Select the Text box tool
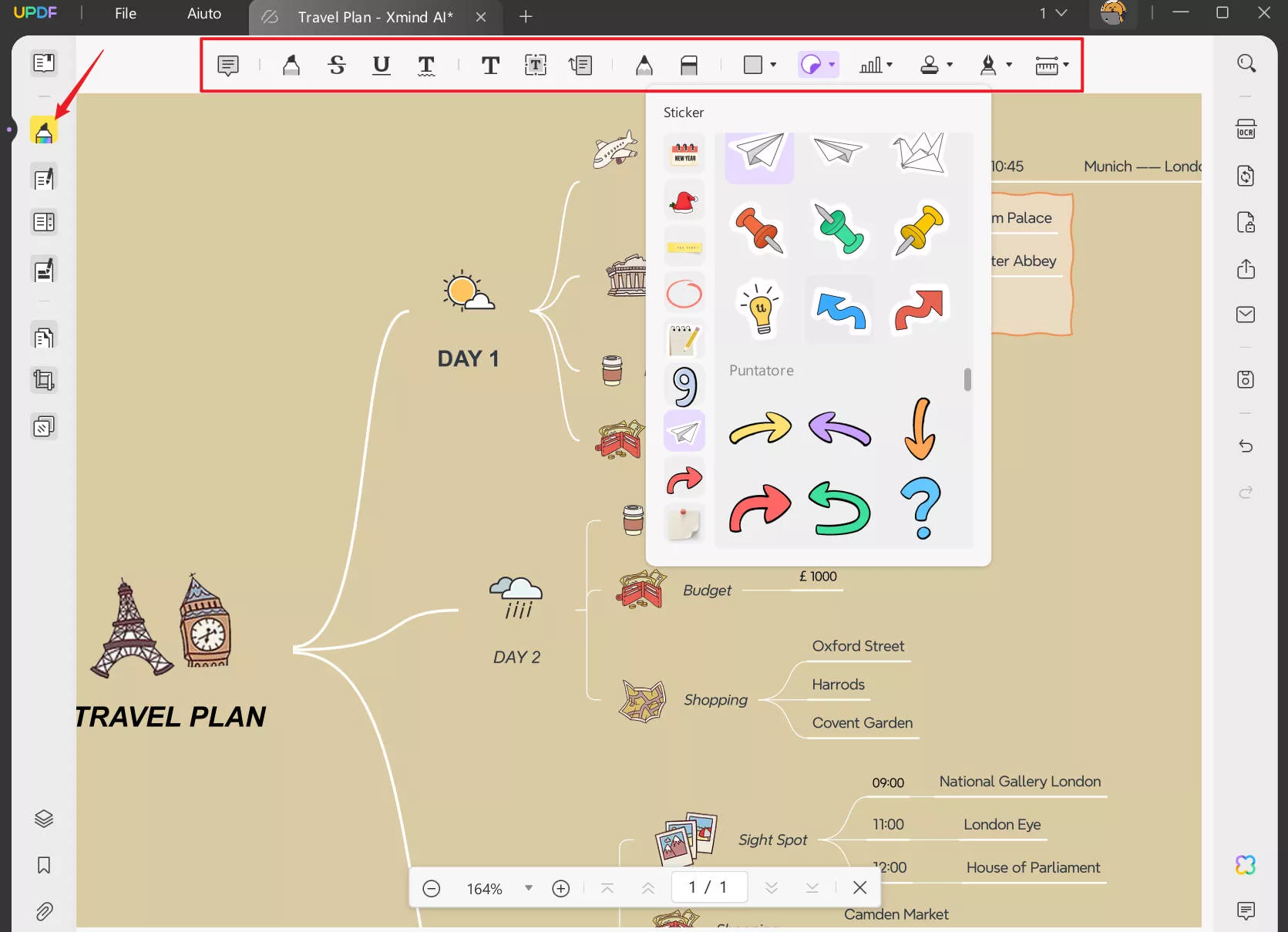This screenshot has height=932, width=1288. (536, 66)
